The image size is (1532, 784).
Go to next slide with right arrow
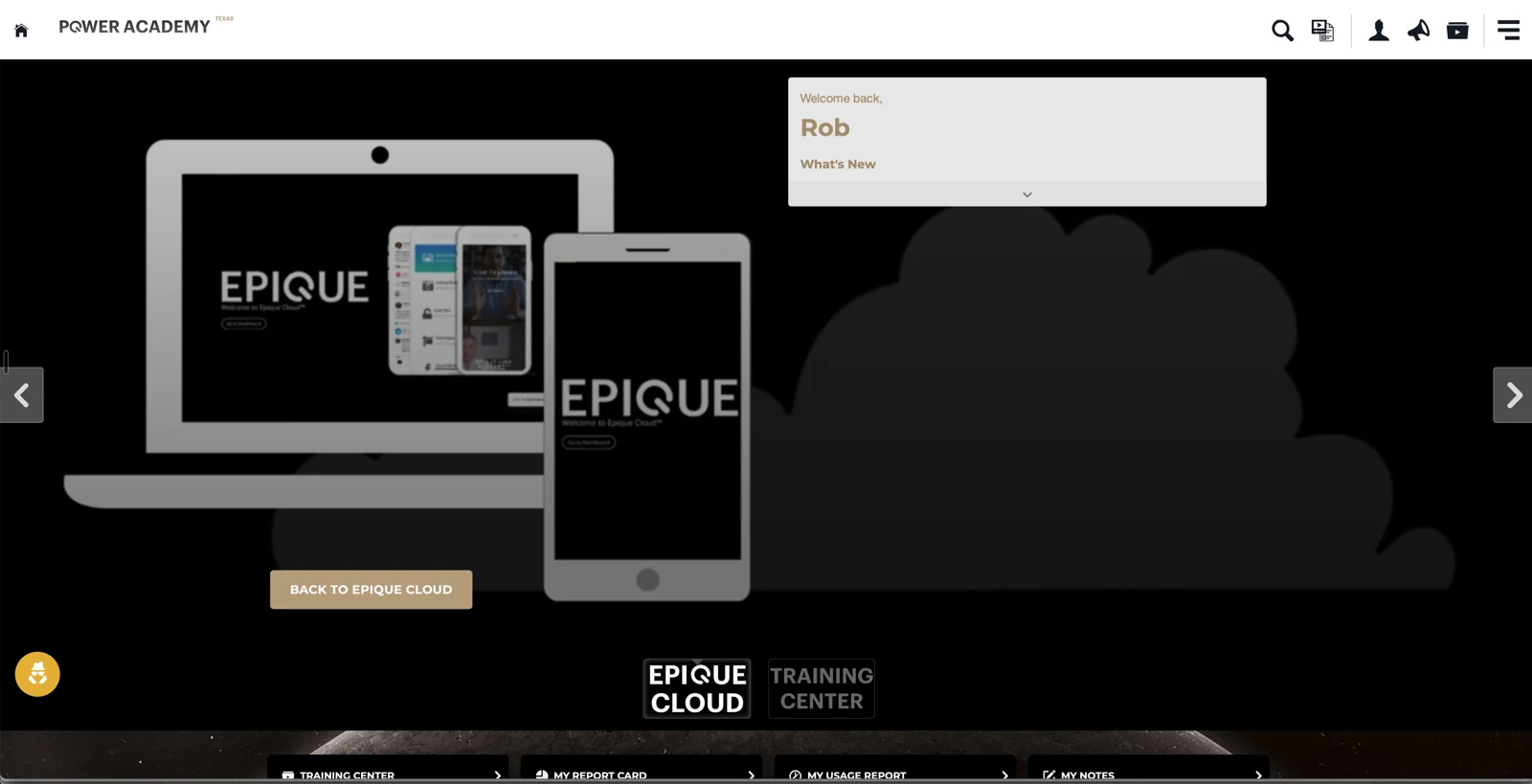(x=1513, y=394)
